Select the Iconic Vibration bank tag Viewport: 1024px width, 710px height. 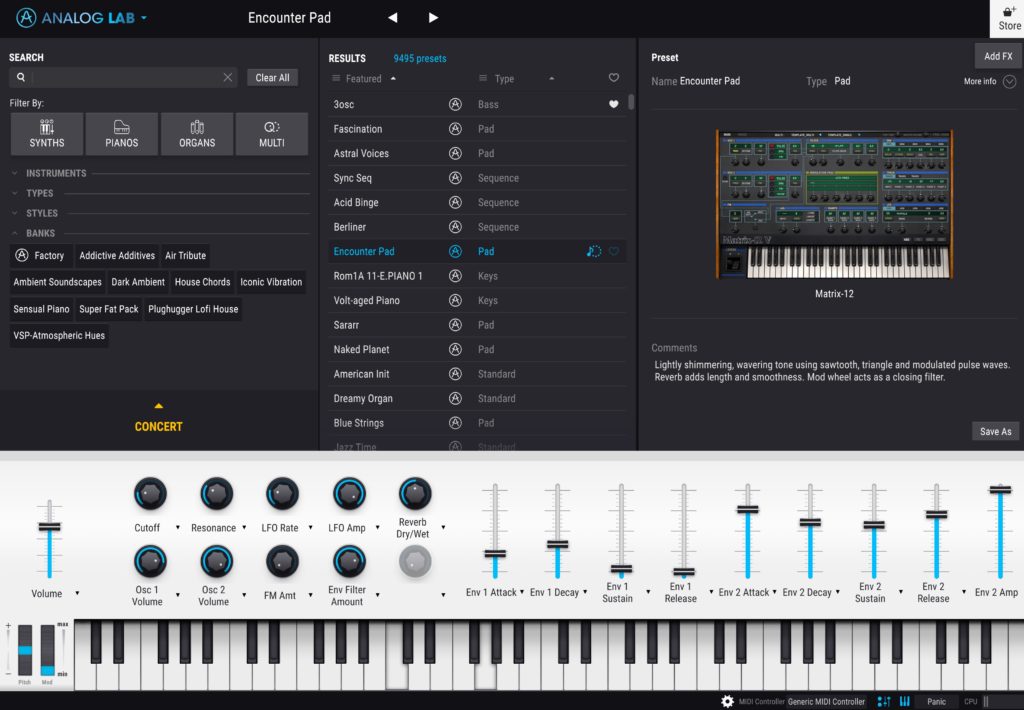click(x=271, y=282)
